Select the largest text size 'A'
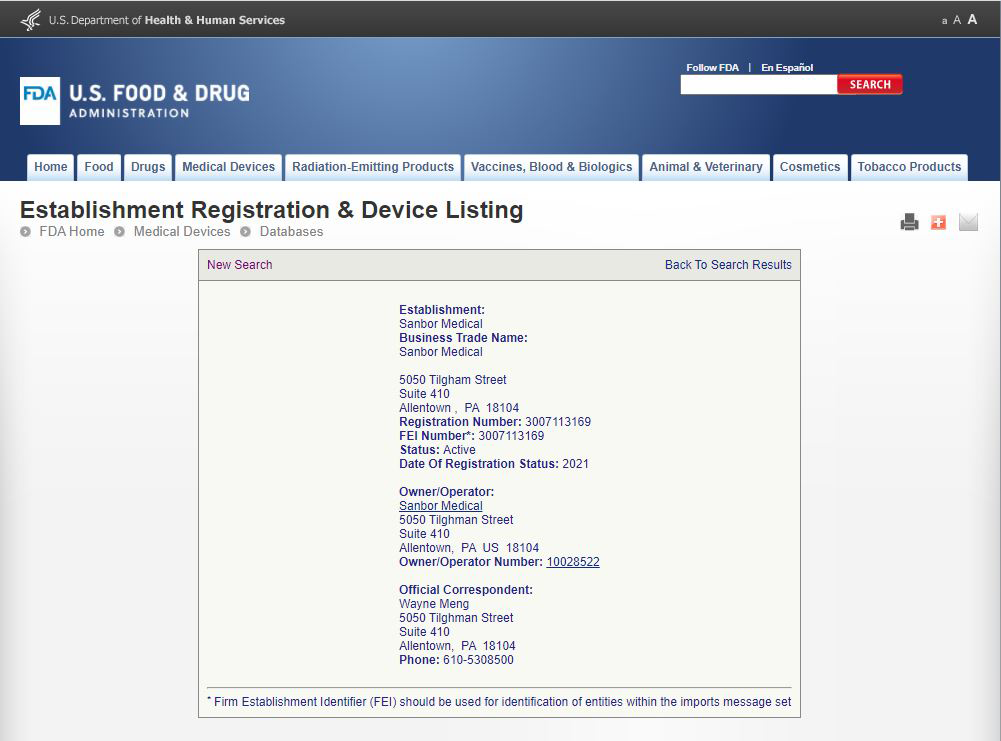 point(972,19)
